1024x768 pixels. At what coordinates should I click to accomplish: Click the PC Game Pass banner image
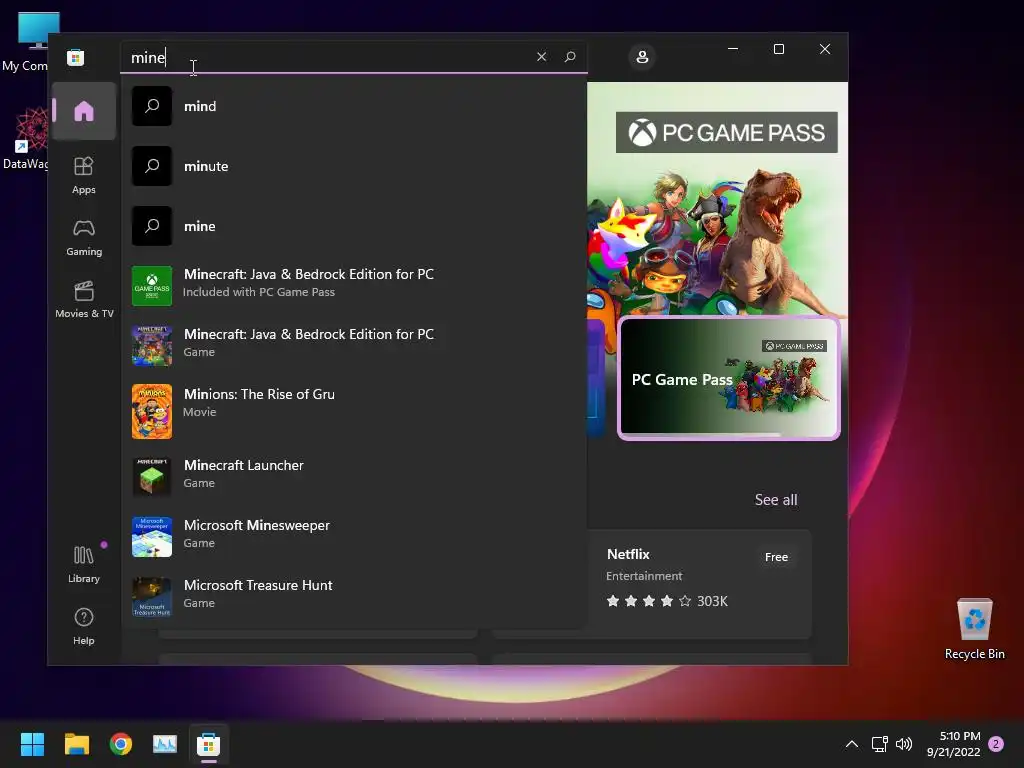click(717, 199)
